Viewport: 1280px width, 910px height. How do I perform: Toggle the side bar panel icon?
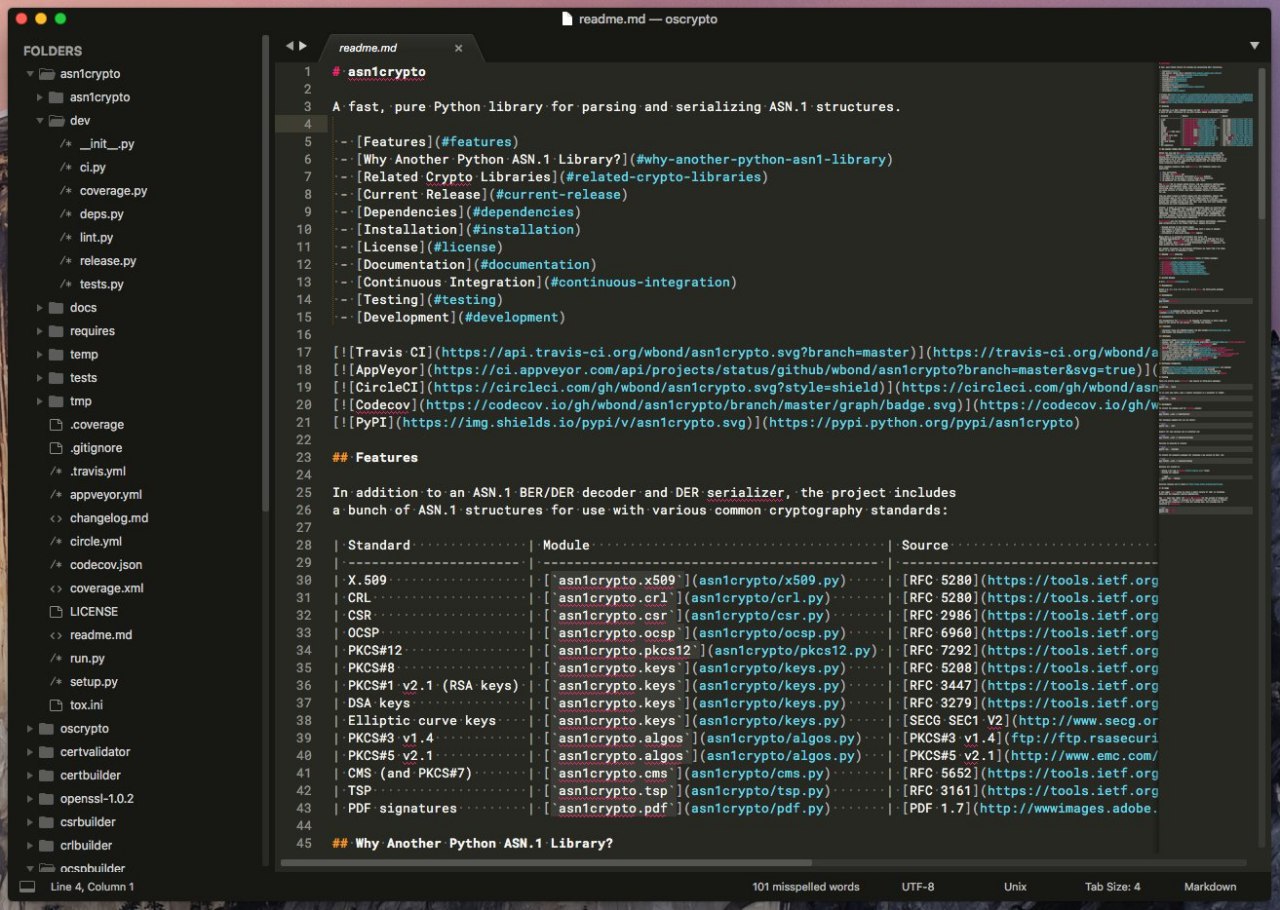[27, 887]
